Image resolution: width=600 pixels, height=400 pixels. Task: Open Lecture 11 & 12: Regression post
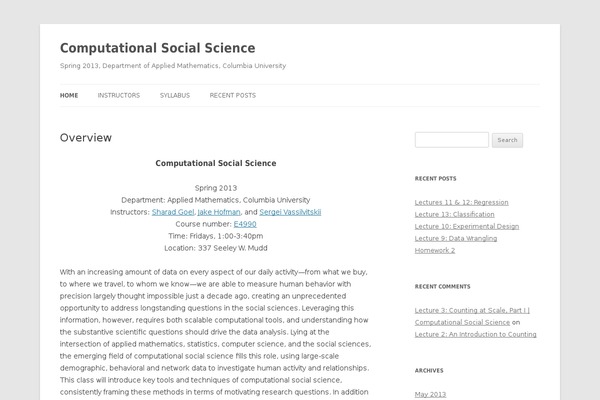(464, 202)
